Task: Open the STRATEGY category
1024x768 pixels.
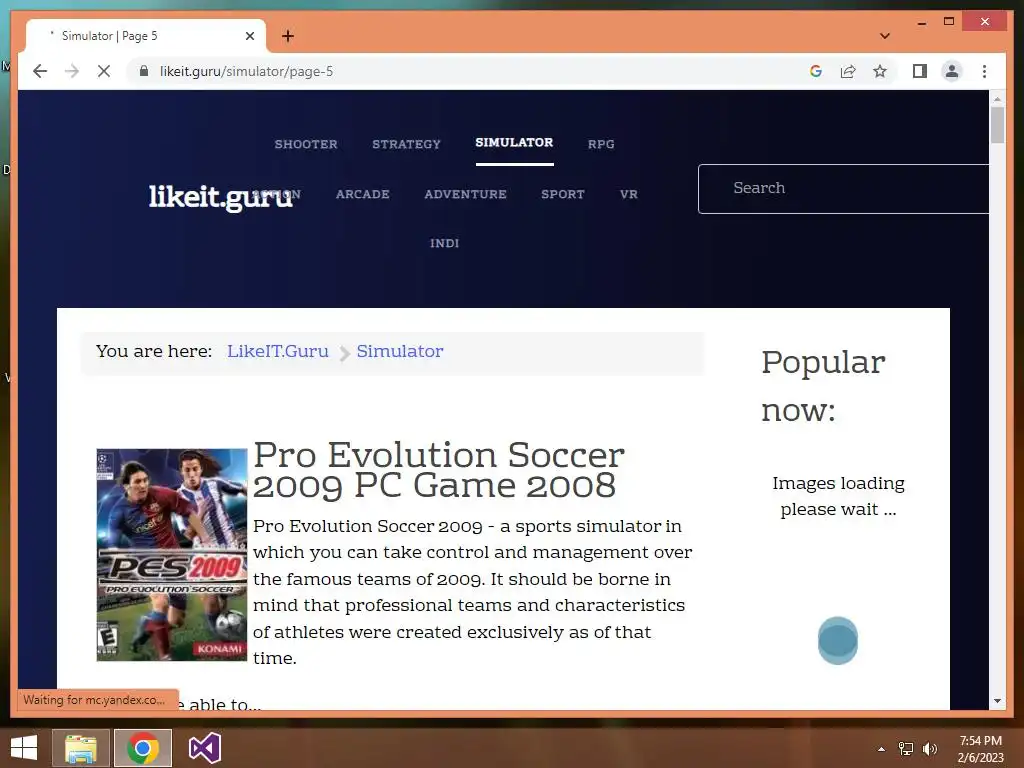Action: (406, 144)
